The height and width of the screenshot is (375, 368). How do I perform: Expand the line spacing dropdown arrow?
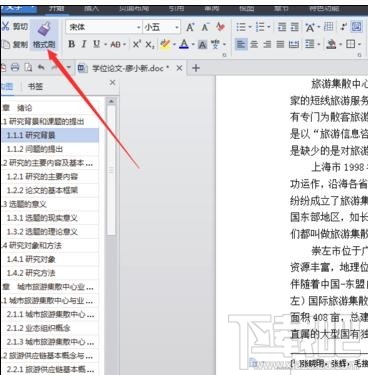pos(319,45)
